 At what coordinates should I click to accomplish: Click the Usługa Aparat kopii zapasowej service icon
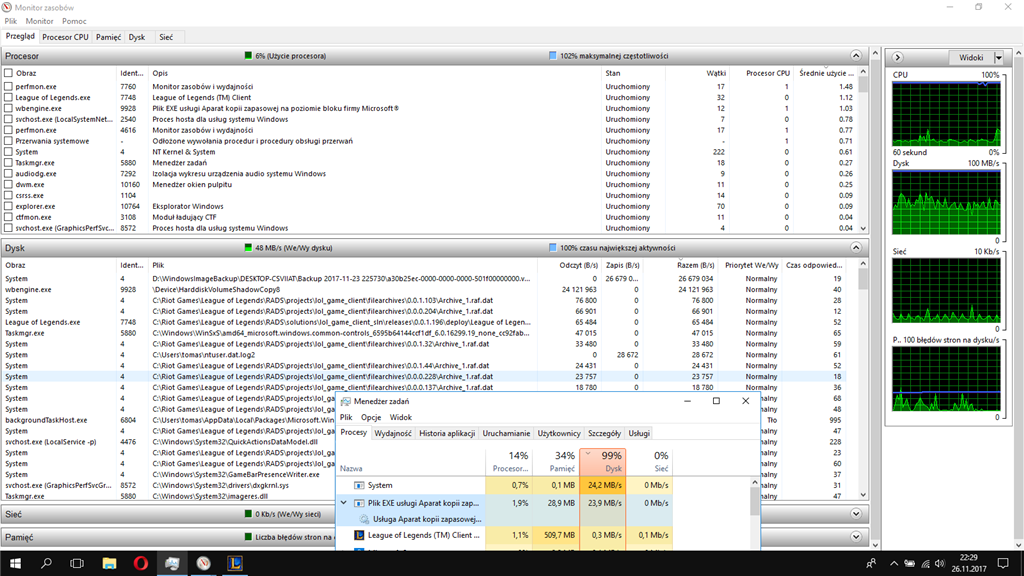pos(364,519)
